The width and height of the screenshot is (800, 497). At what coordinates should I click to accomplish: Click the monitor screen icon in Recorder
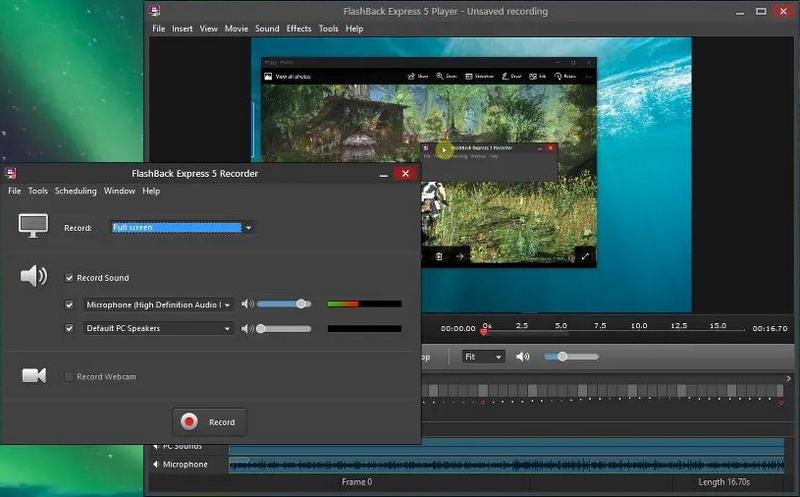[33, 226]
